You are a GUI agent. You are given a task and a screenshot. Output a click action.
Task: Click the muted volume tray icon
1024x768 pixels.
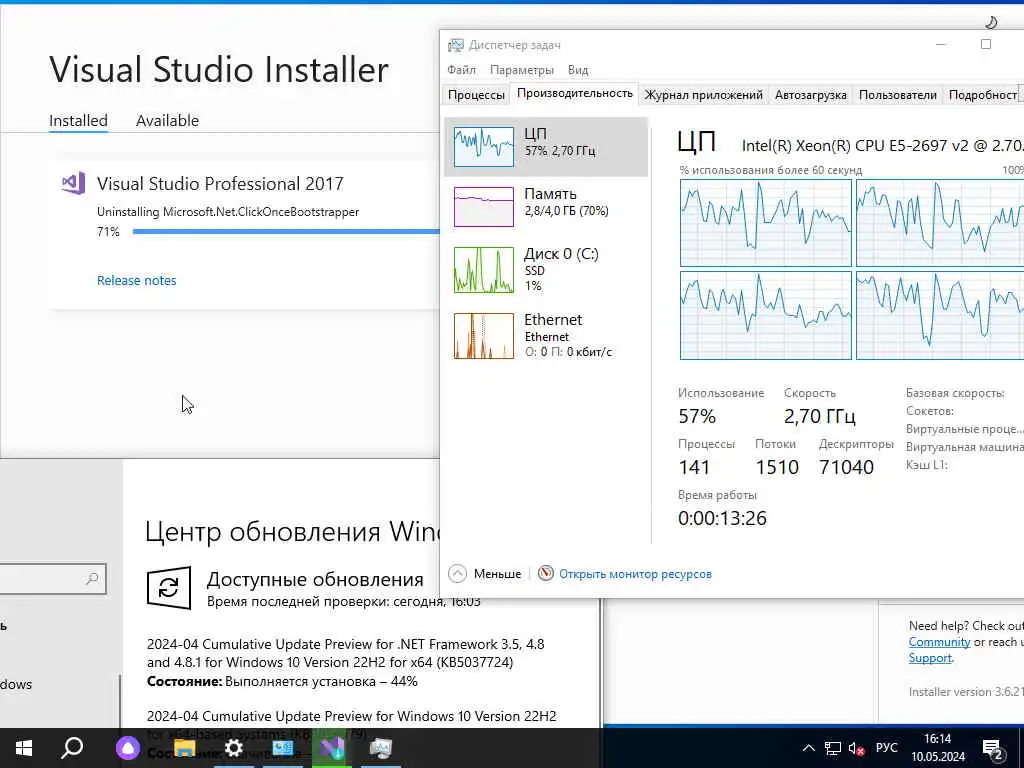856,748
